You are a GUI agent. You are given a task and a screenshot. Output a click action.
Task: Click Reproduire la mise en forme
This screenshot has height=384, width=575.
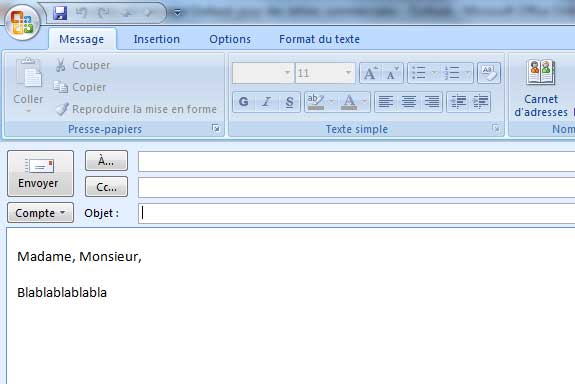tap(136, 109)
